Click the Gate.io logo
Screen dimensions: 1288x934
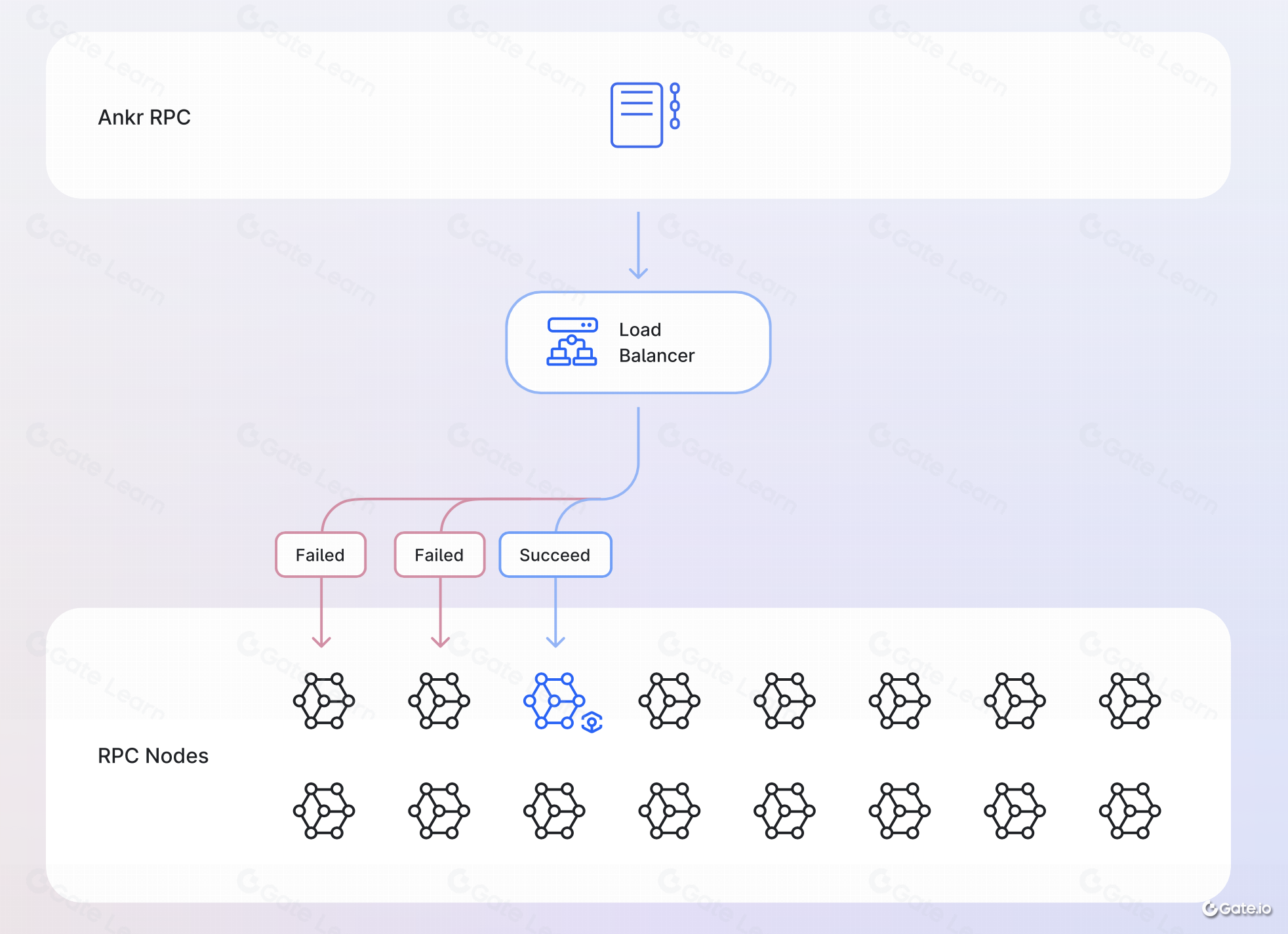coord(1237,908)
